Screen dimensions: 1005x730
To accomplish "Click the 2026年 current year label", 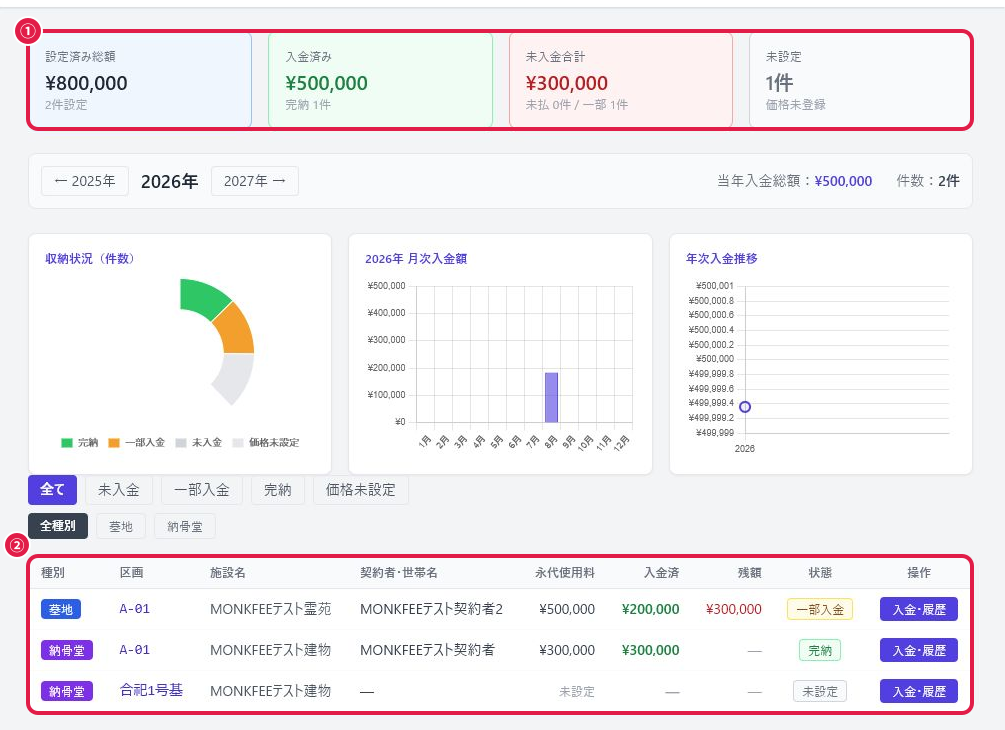I will (x=169, y=181).
